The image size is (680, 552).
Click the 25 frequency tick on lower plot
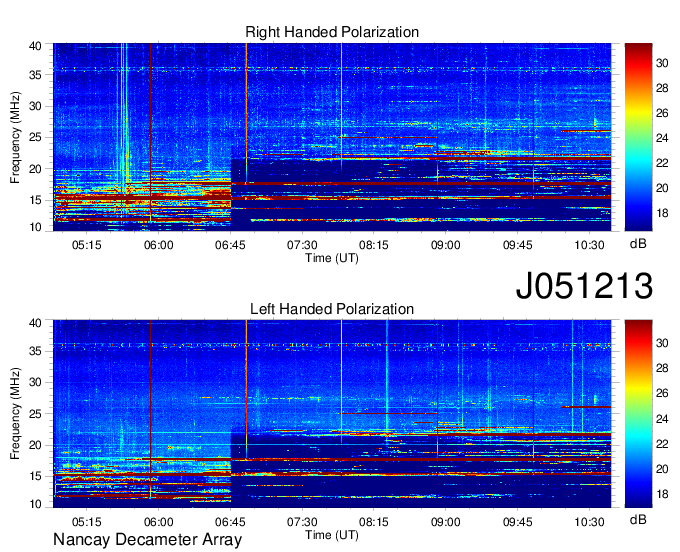click(x=35, y=414)
